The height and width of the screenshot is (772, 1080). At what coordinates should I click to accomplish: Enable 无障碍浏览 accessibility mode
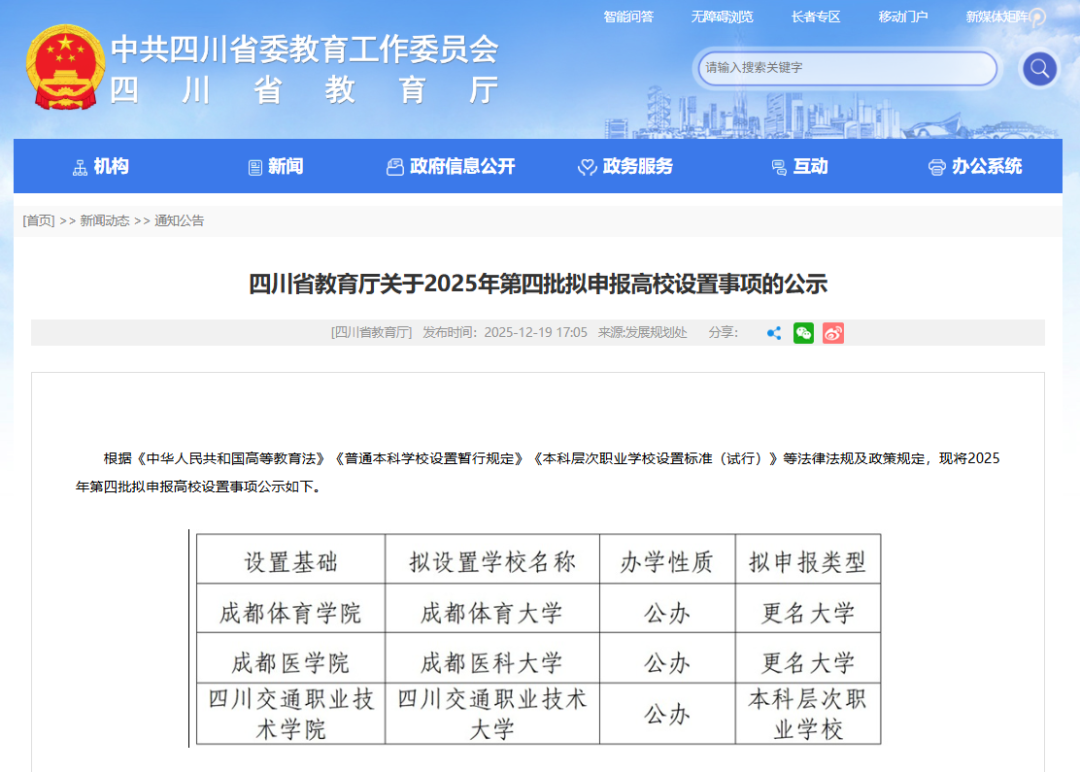coord(721,17)
